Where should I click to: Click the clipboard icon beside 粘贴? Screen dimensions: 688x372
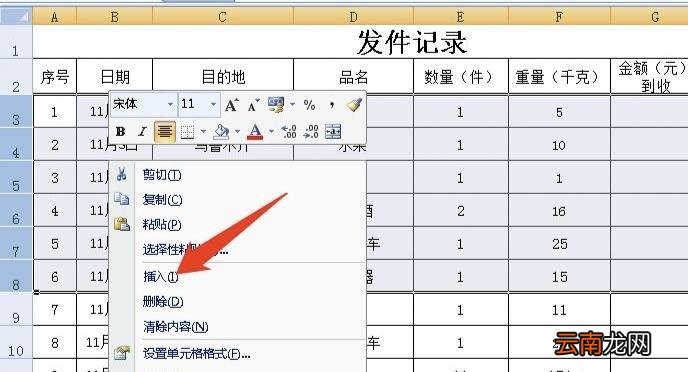122,224
